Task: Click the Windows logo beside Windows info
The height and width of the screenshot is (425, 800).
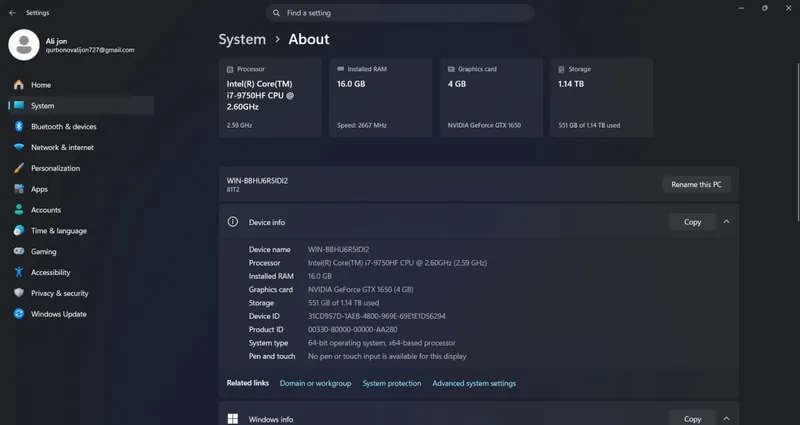Action: pyautogui.click(x=233, y=419)
